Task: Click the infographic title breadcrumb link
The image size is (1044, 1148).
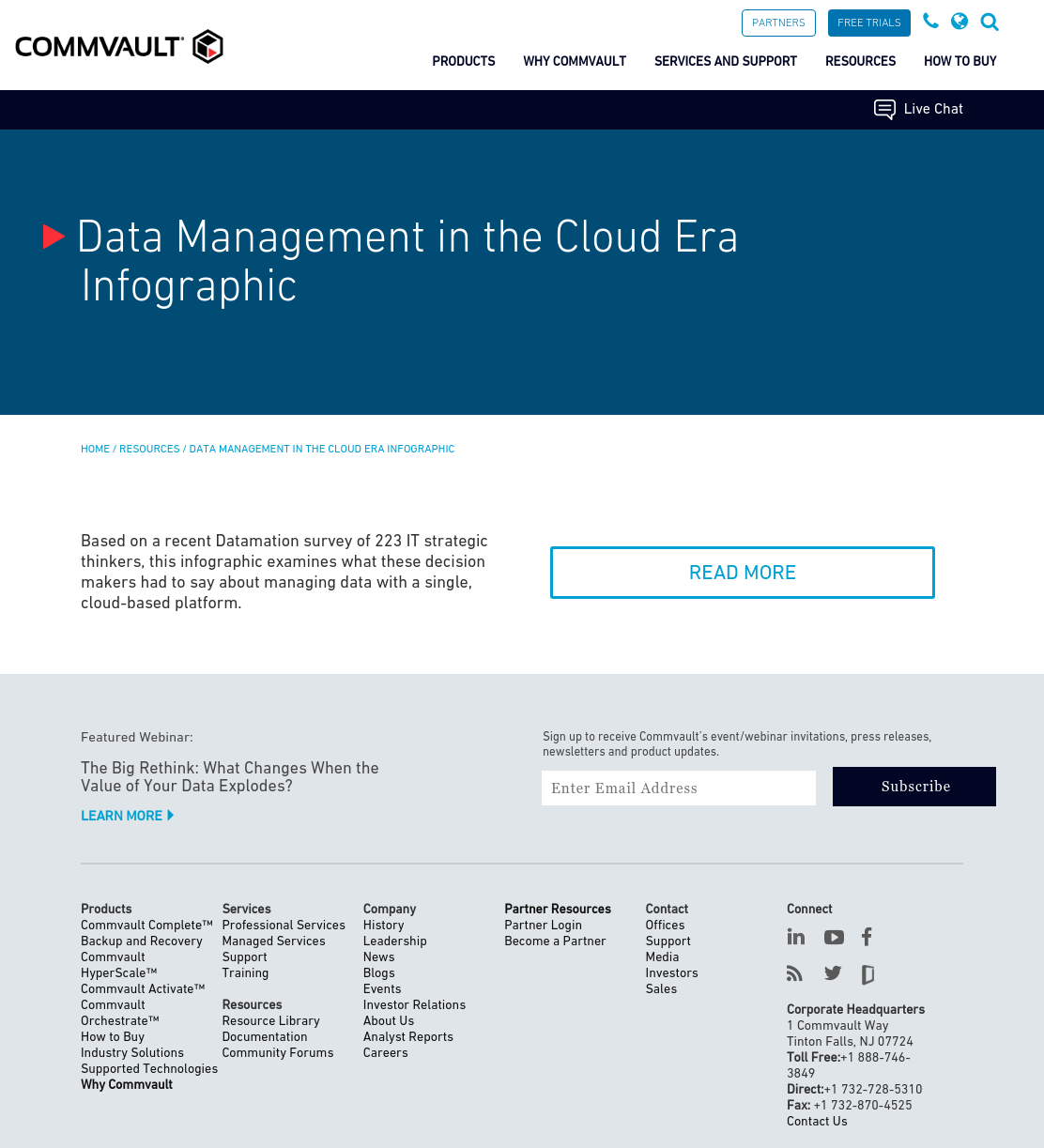Action: (322, 450)
